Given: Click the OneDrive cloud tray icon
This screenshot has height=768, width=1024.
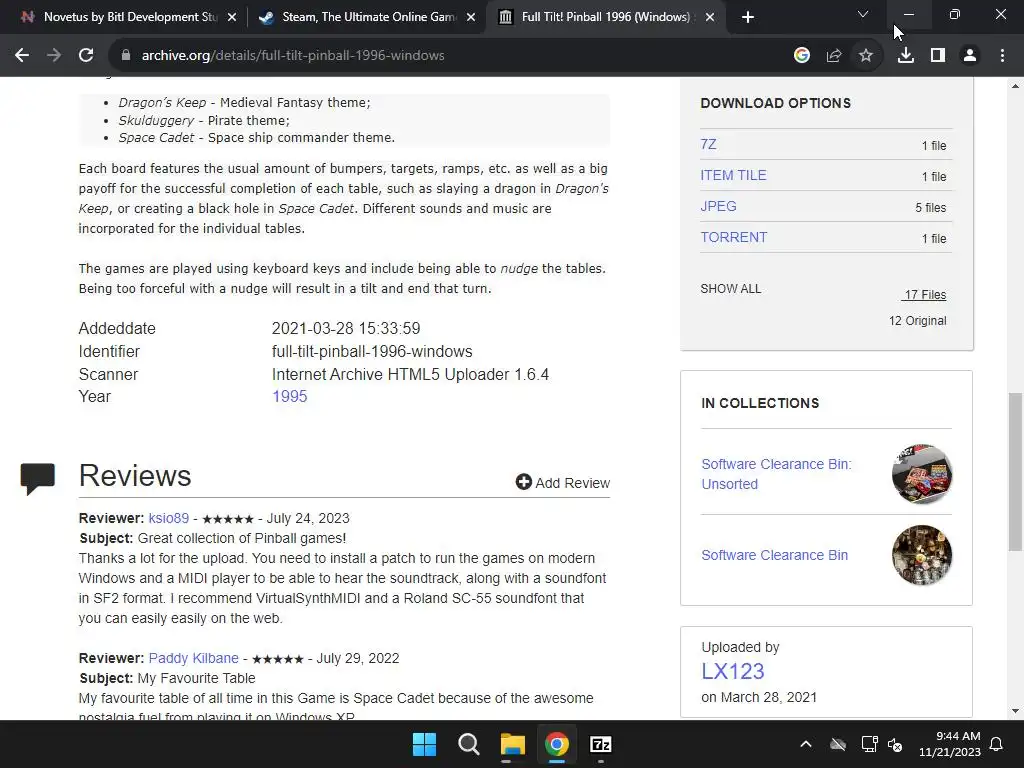Looking at the screenshot, I should (838, 744).
